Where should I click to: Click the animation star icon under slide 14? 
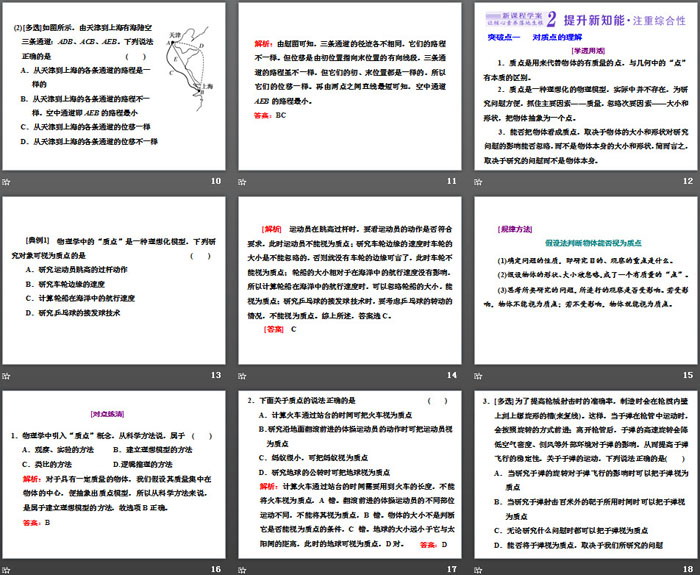click(242, 375)
